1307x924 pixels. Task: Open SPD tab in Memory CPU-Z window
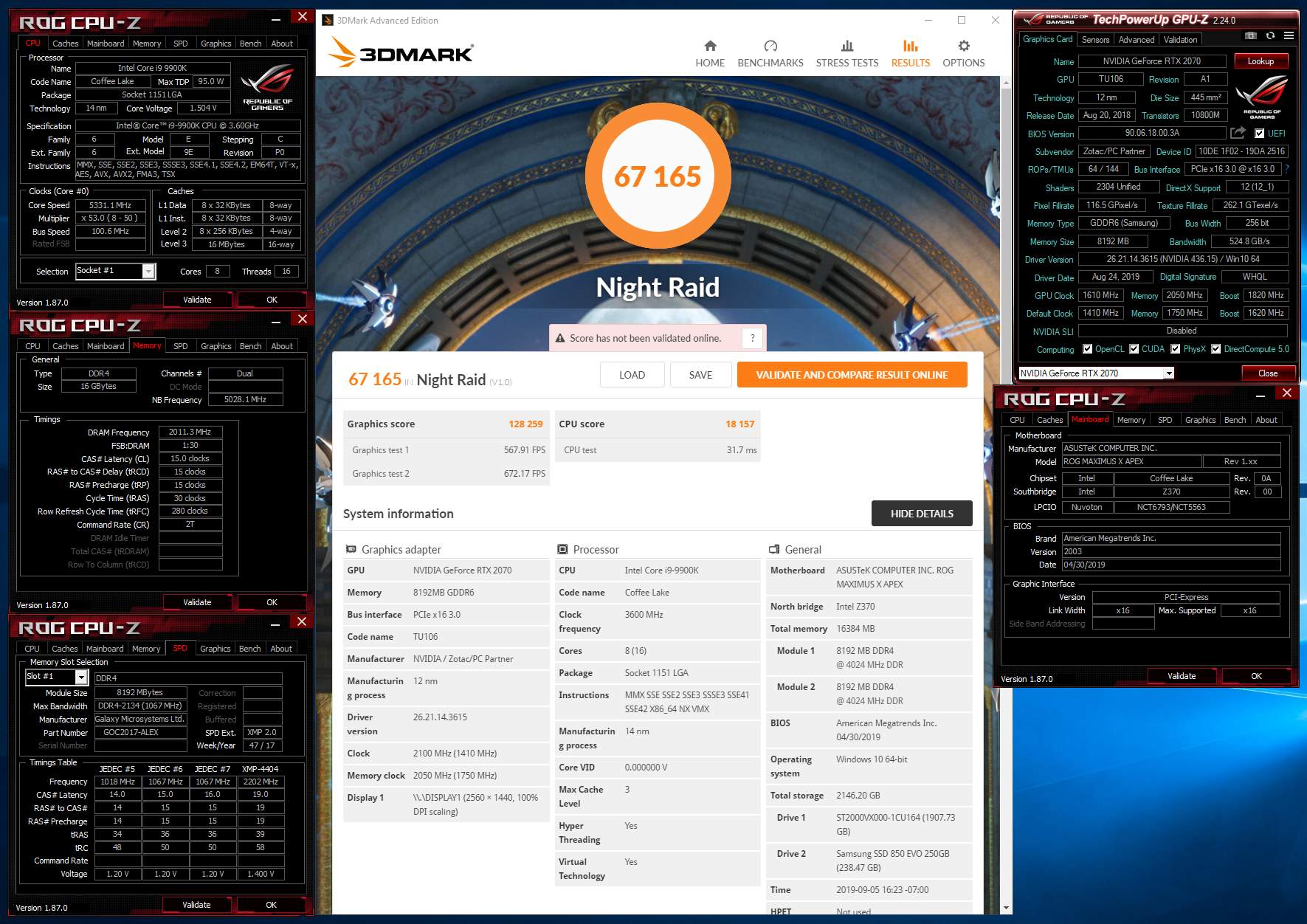181,346
